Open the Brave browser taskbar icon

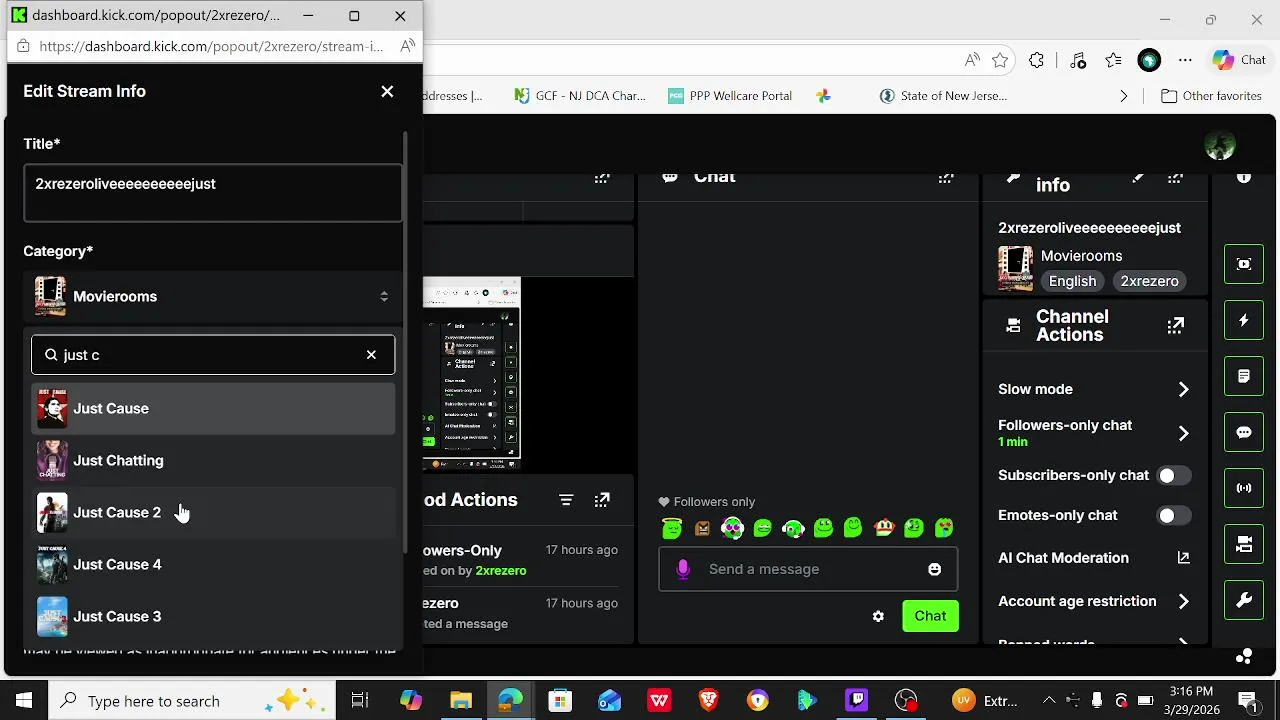[708, 701]
